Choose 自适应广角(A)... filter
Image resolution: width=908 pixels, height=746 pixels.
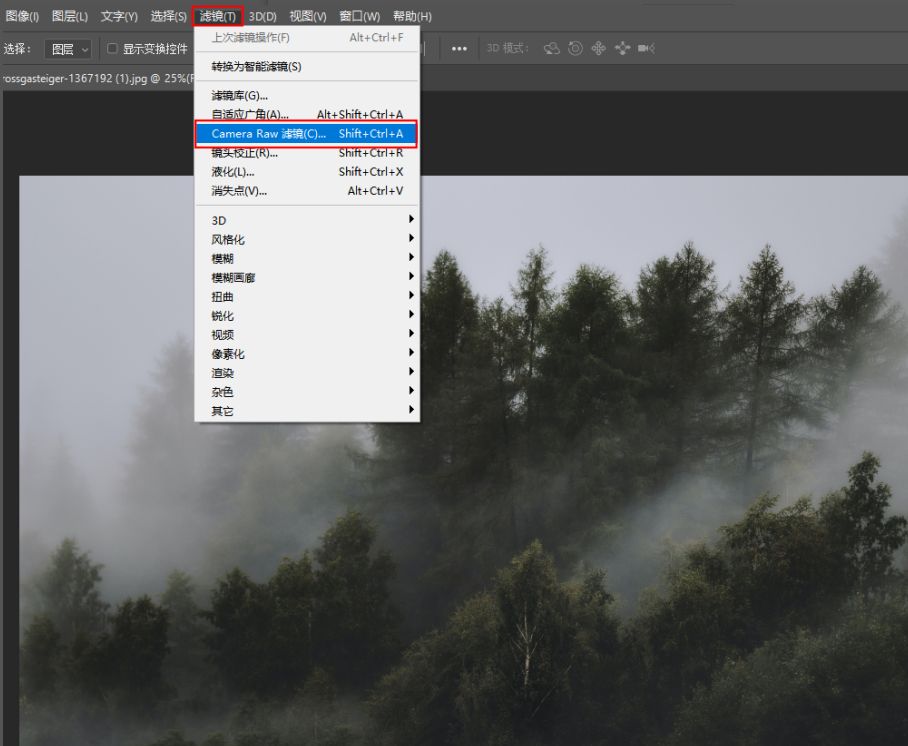point(306,115)
